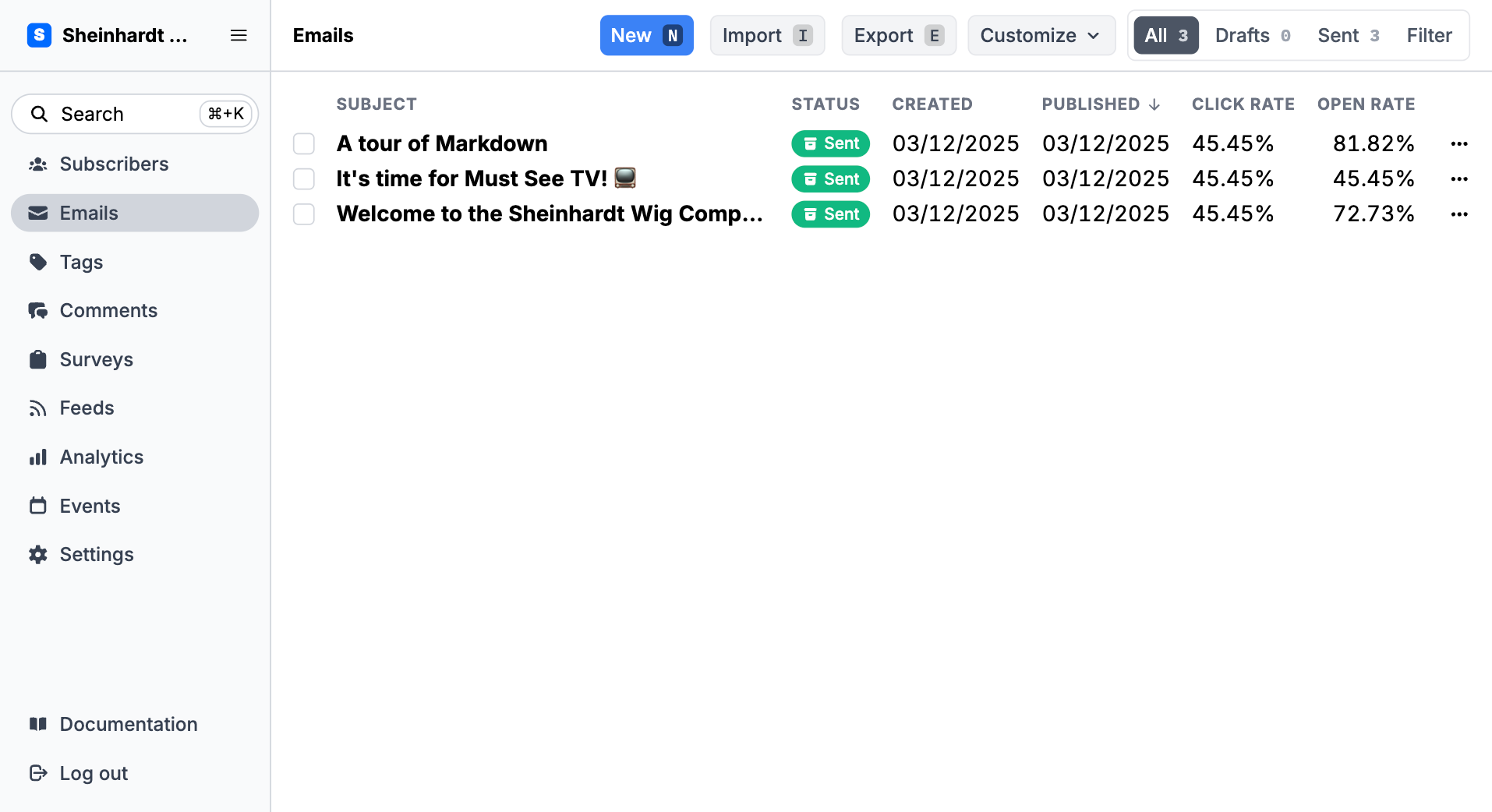The height and width of the screenshot is (812, 1492).
Task: Select the 'It's time for Must See TV!' checkbox
Action: (x=303, y=178)
